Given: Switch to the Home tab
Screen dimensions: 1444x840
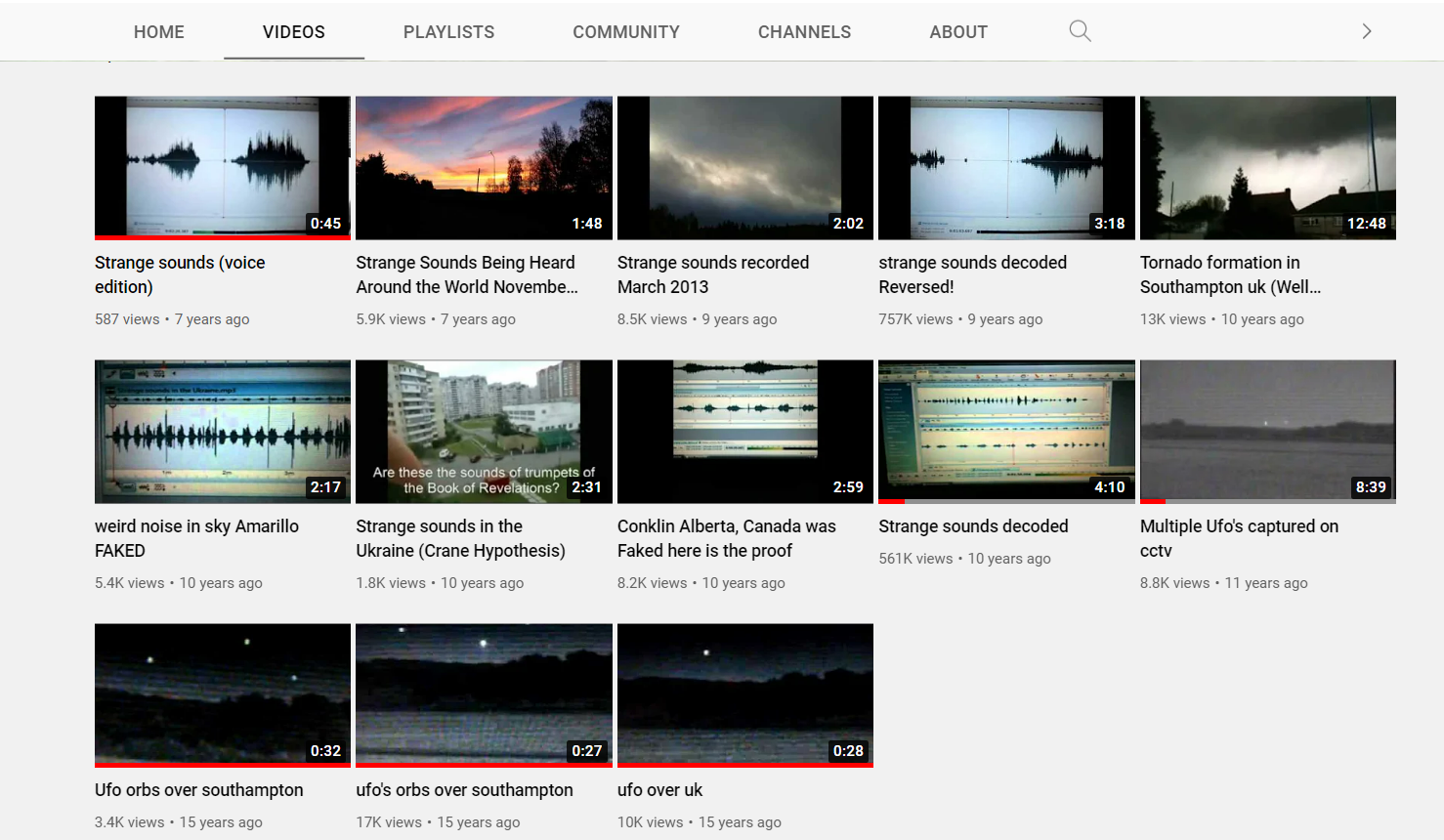Looking at the screenshot, I should 159,32.
